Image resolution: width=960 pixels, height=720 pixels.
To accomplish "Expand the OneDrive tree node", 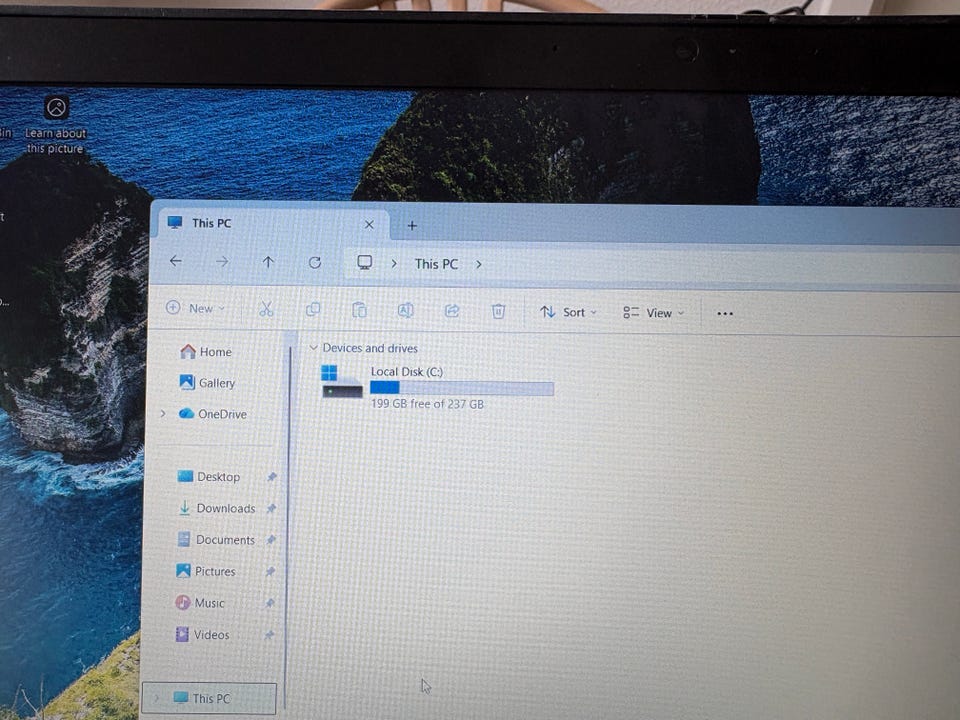I will (163, 414).
